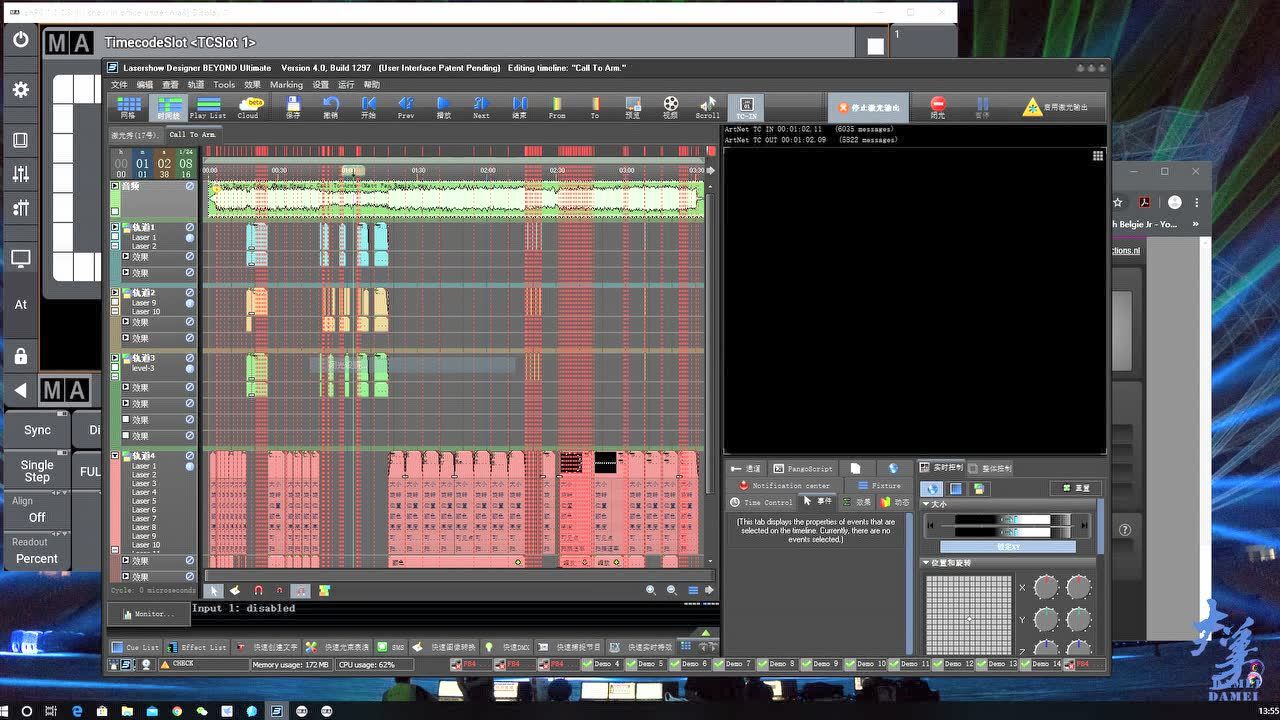The height and width of the screenshot is (720, 1280).
Task: Open the 视频 video reel tool
Action: 670,107
